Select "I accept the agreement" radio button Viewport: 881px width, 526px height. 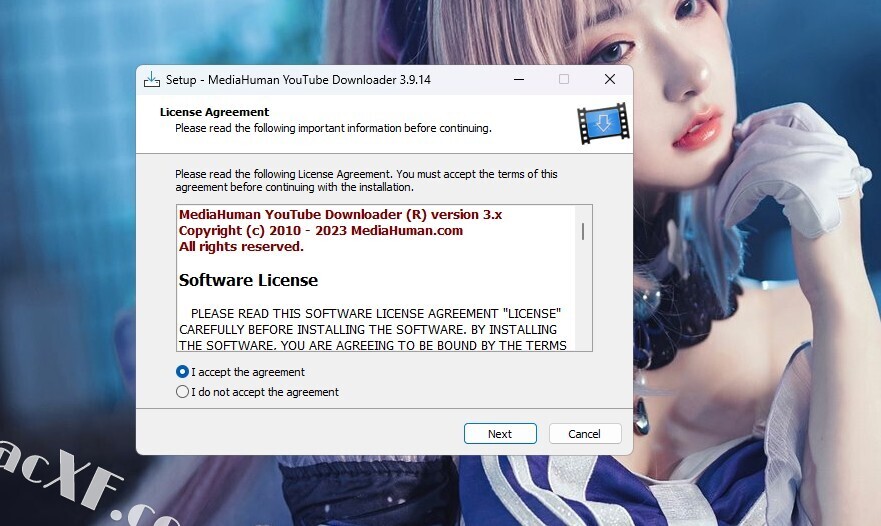182,371
